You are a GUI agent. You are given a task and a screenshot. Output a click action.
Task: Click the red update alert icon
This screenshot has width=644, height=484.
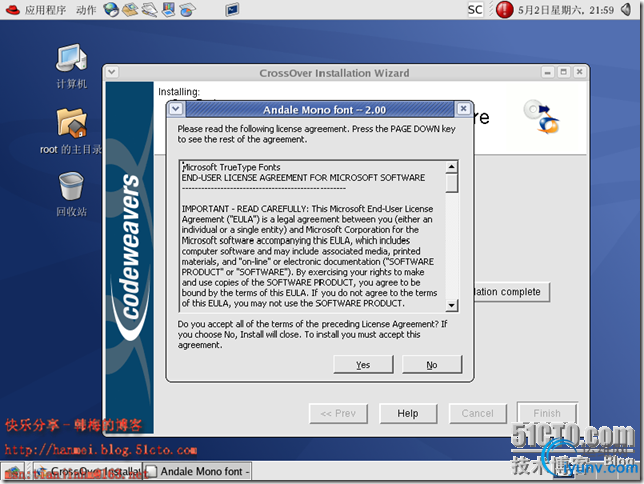coord(504,9)
